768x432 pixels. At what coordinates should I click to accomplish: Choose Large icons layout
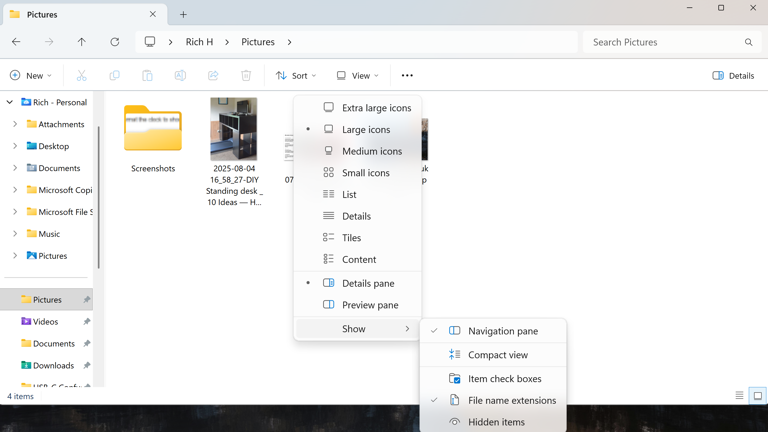tap(358, 129)
